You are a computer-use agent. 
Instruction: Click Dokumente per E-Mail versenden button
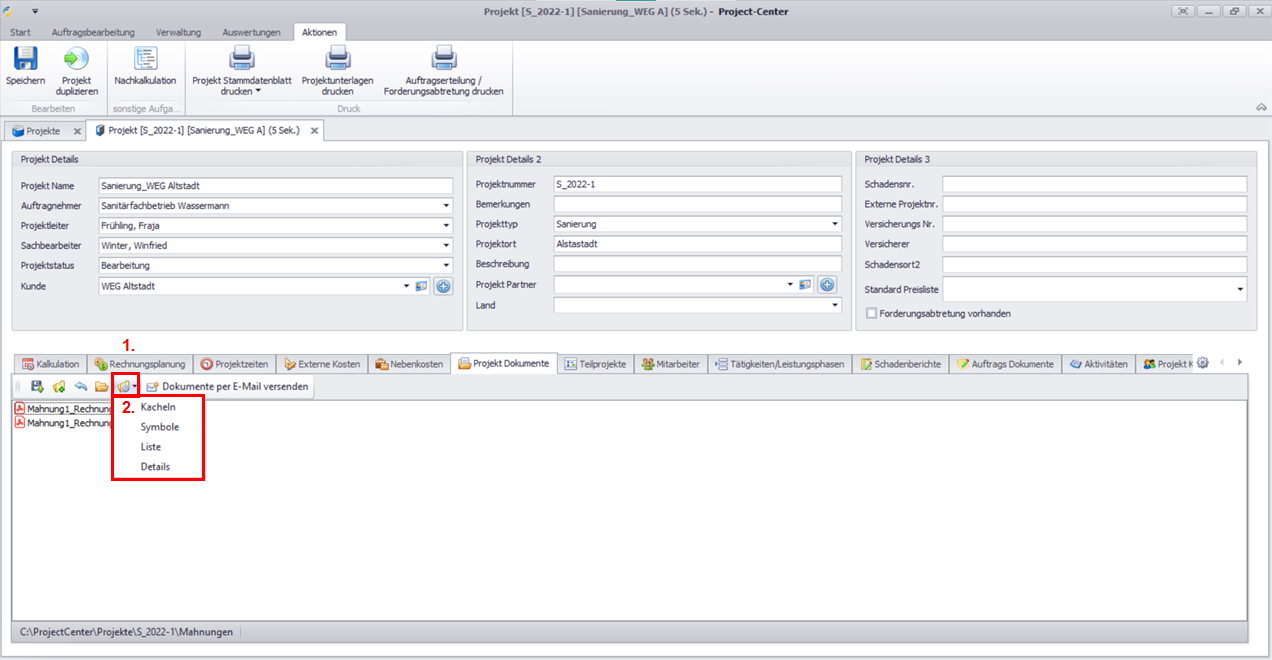(x=226, y=386)
